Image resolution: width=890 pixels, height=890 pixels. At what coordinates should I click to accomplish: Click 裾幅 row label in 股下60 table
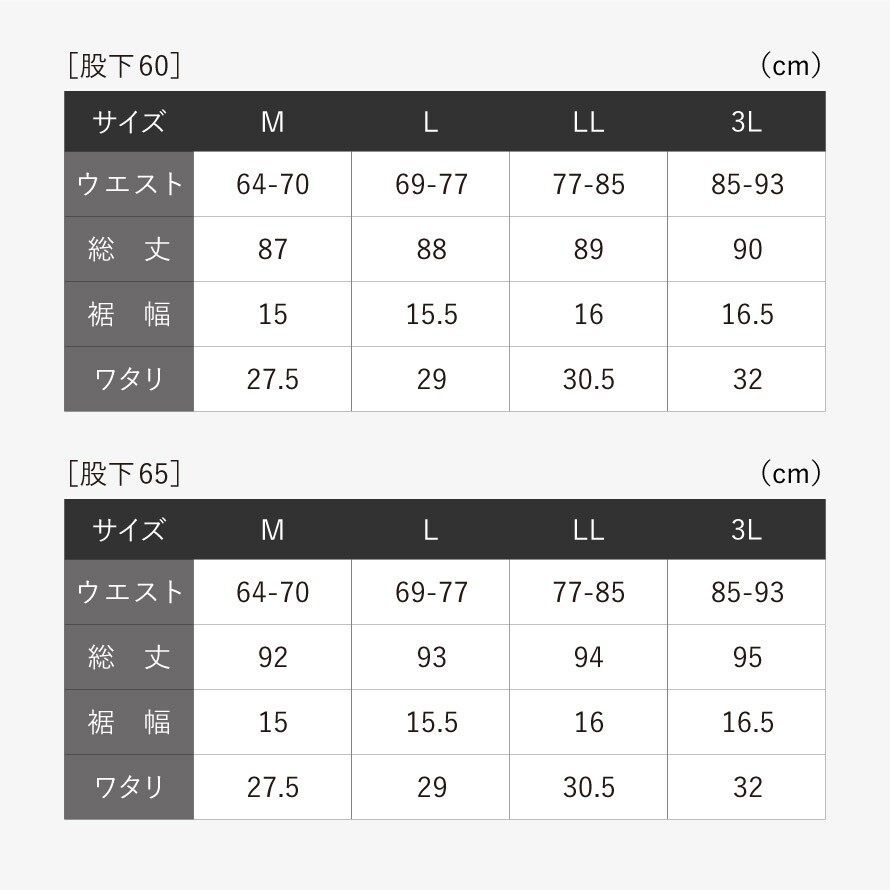coord(129,314)
